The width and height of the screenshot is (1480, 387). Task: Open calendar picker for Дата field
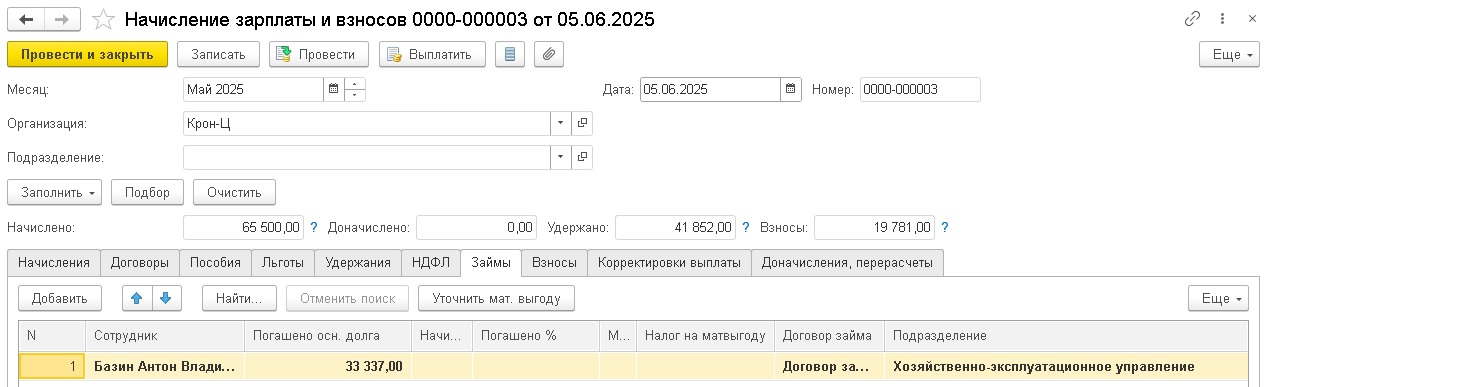[791, 89]
